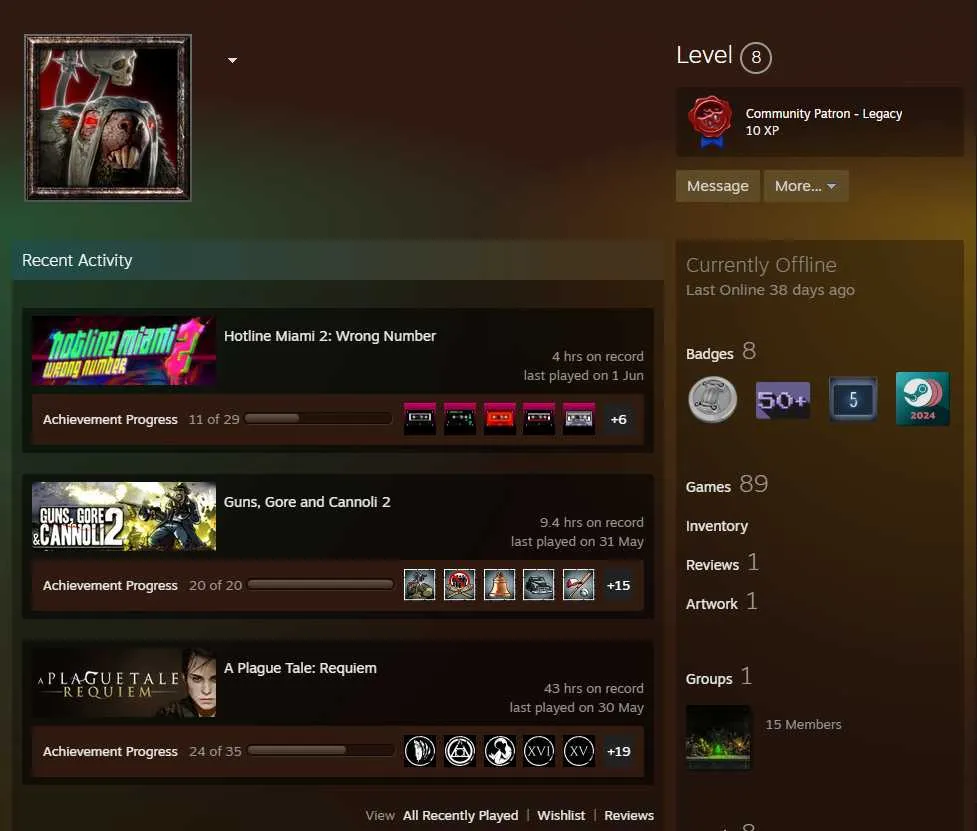Open the persona dropdown arrow beside avatar

pyautogui.click(x=232, y=60)
